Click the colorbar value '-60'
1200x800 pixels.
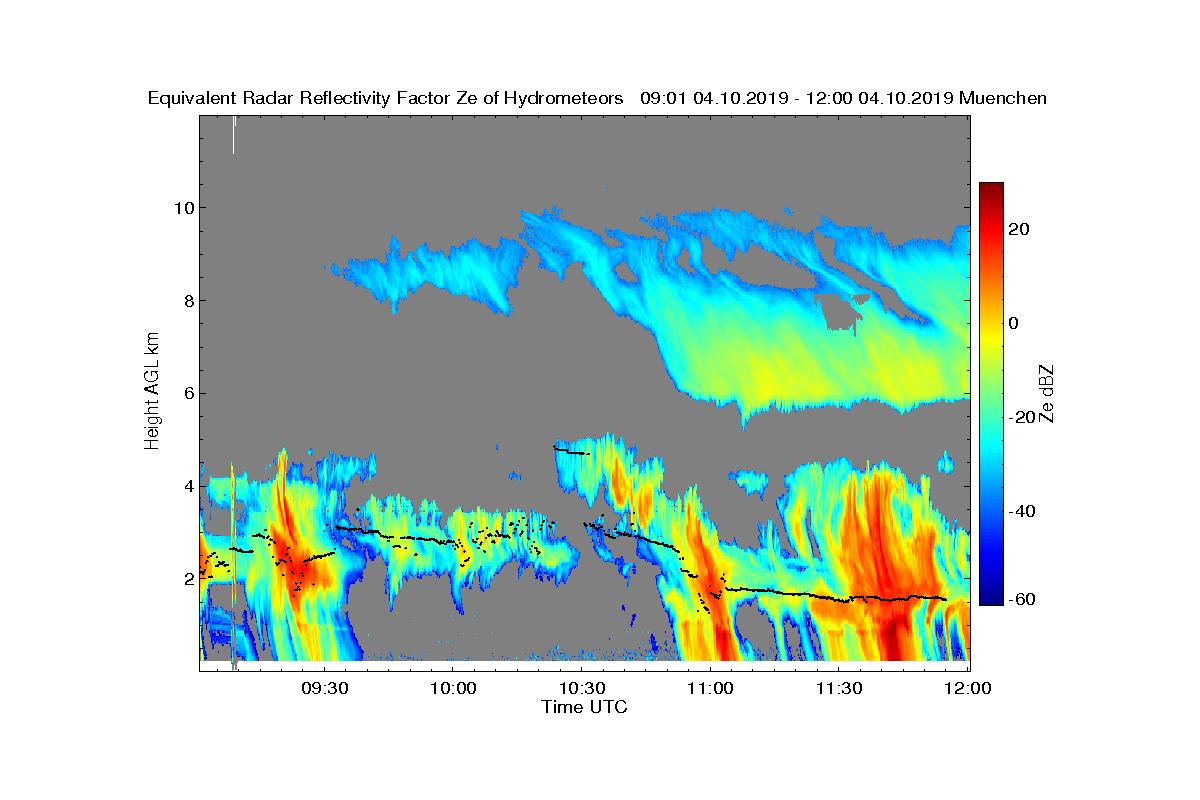(x=1024, y=599)
